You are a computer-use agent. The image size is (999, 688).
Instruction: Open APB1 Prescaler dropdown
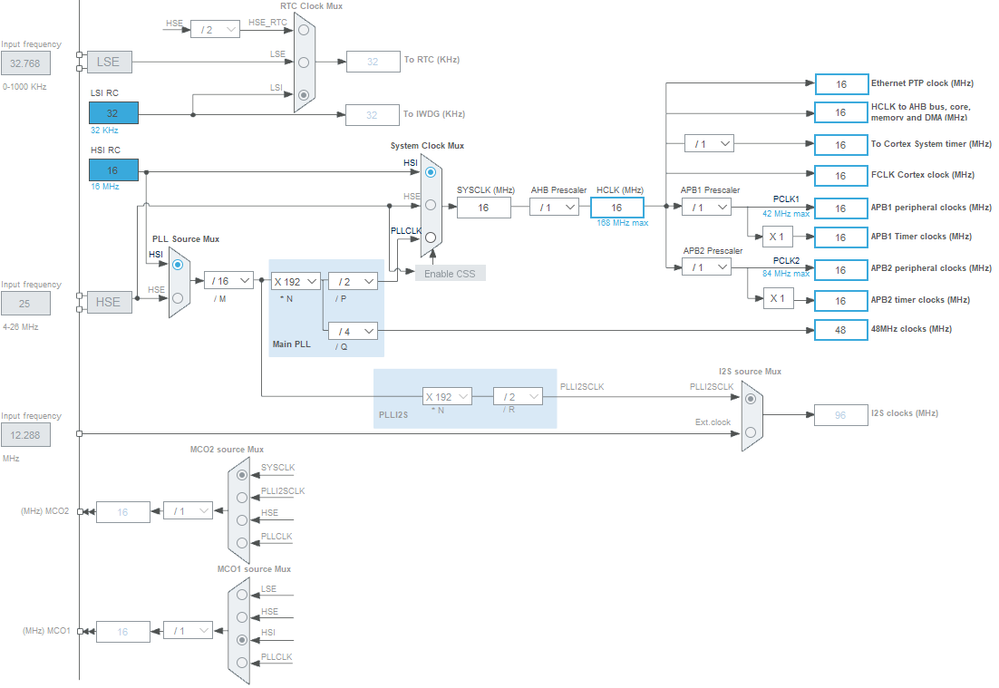[x=707, y=207]
